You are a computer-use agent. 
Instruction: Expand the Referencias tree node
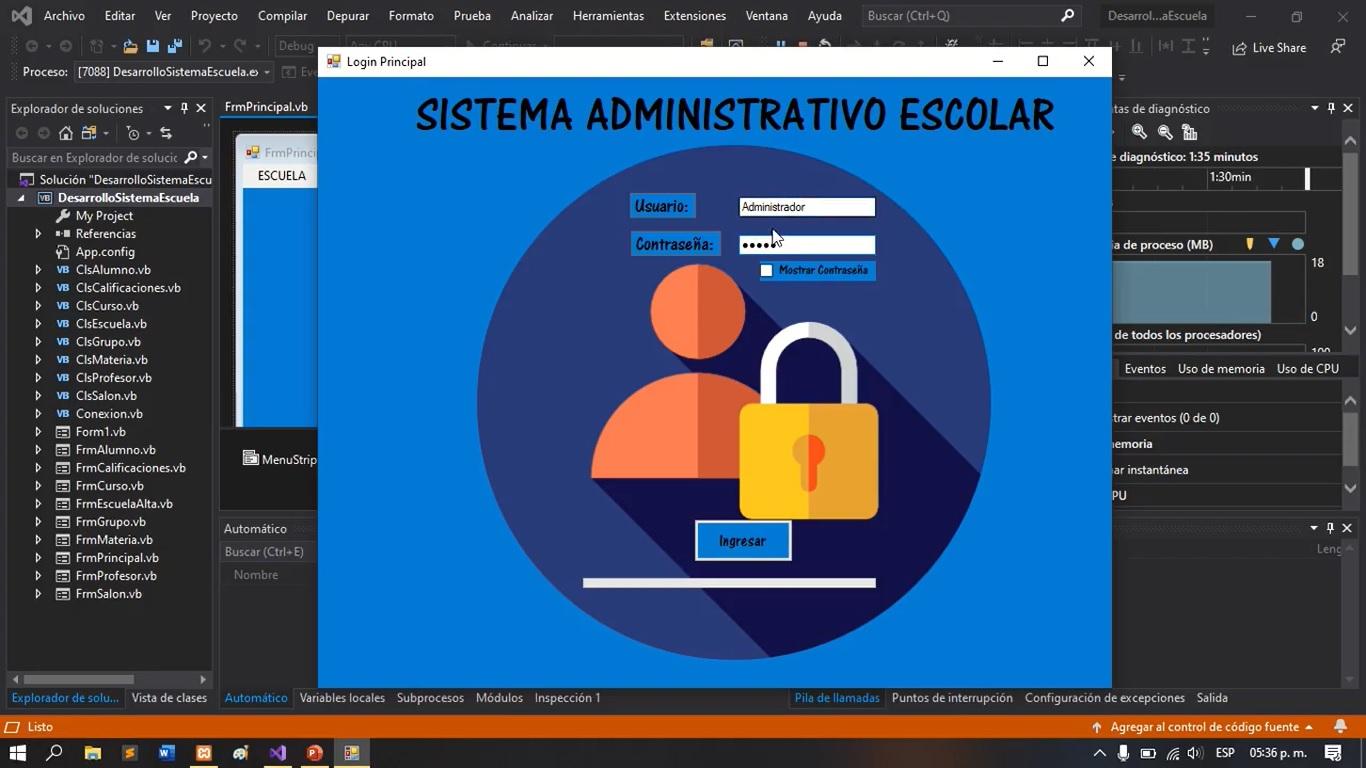click(37, 233)
